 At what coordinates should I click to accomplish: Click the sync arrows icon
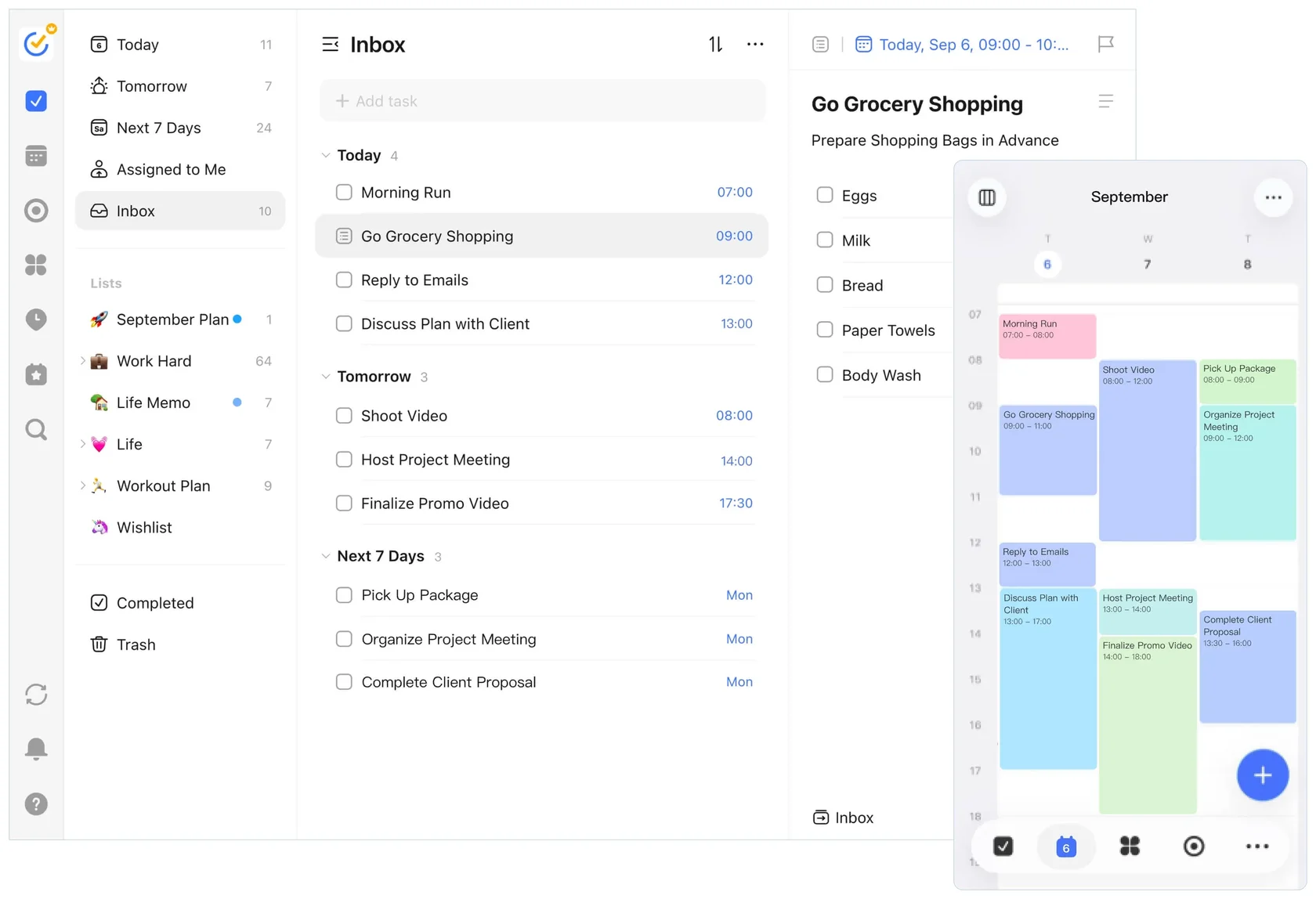tap(36, 695)
